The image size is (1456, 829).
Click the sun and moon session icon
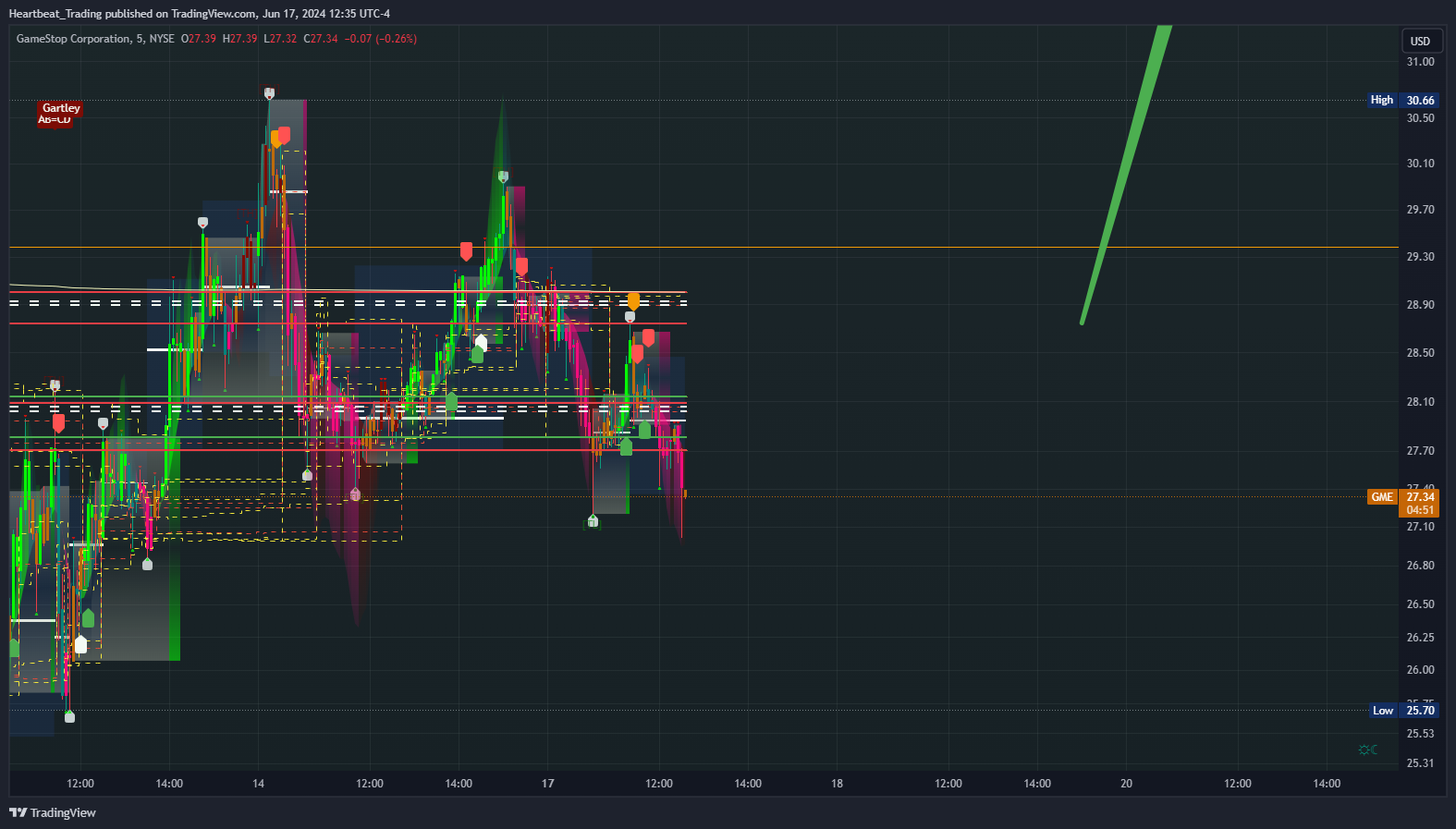(x=1368, y=750)
